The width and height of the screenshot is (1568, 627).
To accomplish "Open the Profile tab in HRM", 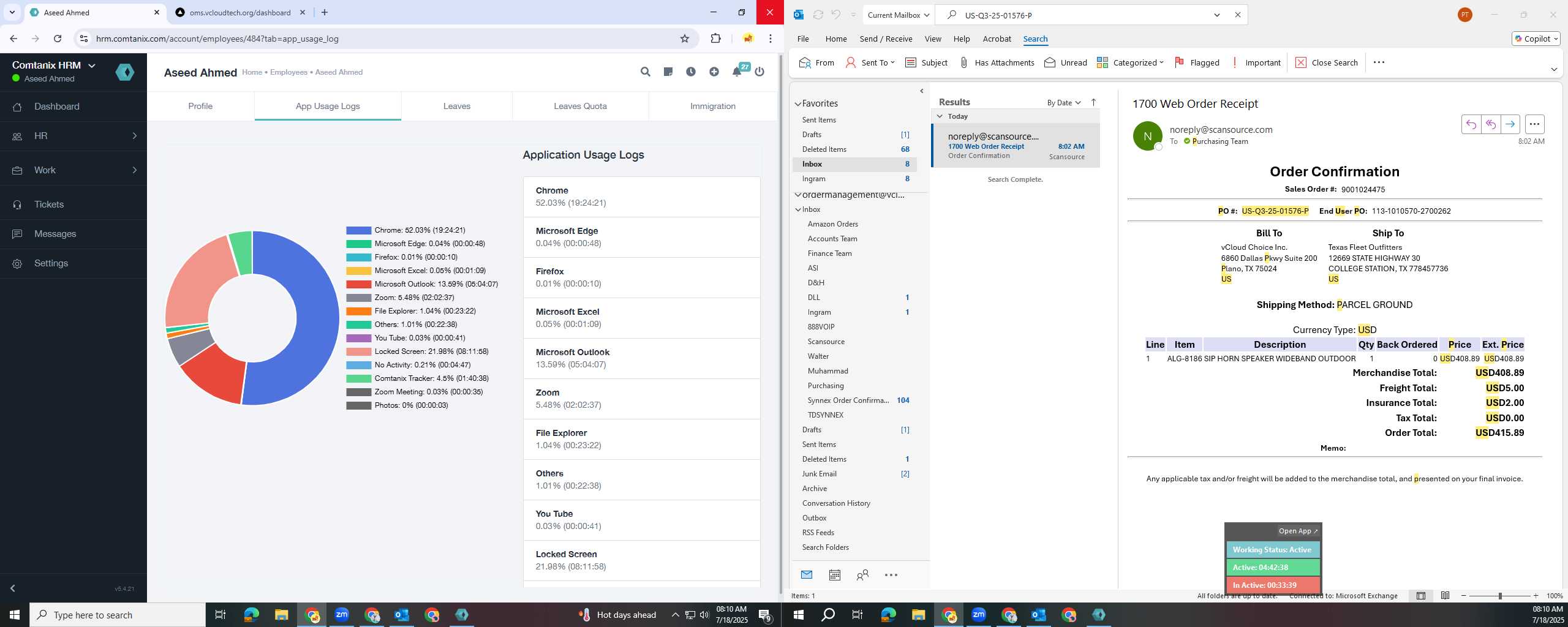I will [200, 106].
